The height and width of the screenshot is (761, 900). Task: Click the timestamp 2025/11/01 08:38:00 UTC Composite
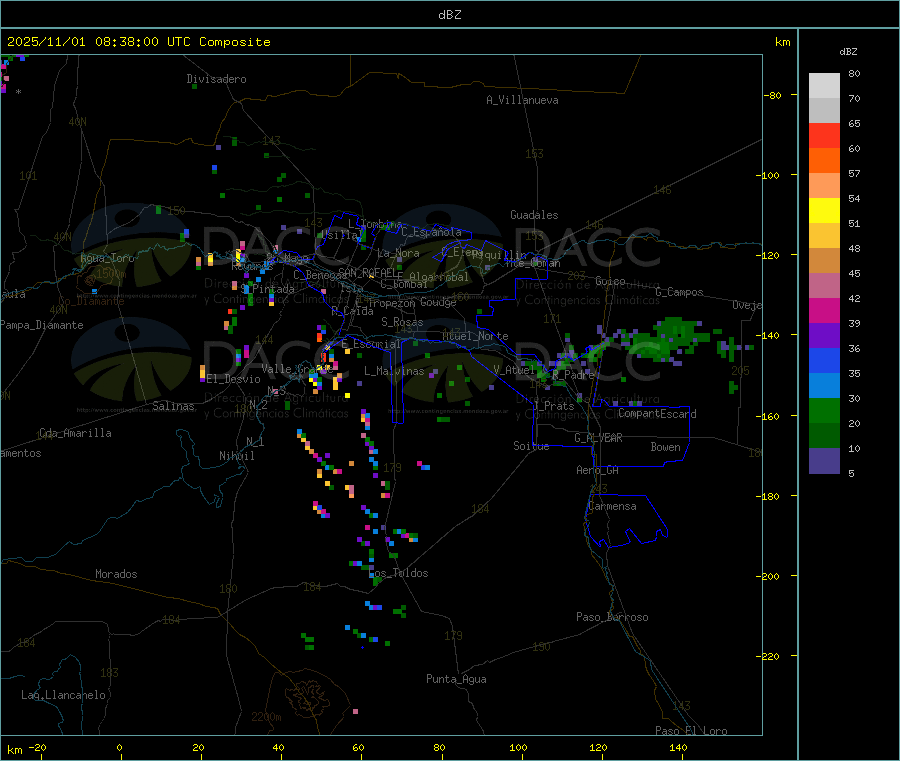[138, 42]
